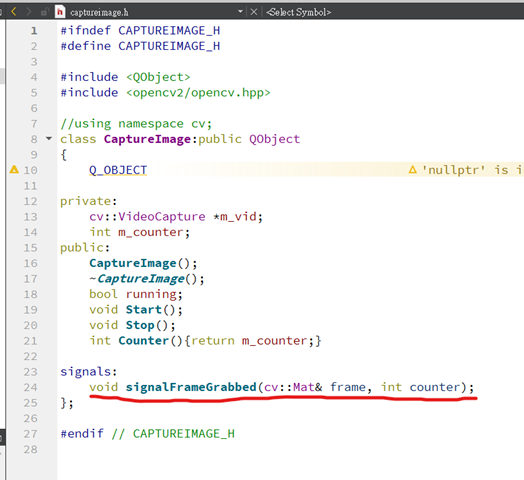Place cursor on the Counter() method name
This screenshot has width=524, height=480.
point(144,341)
